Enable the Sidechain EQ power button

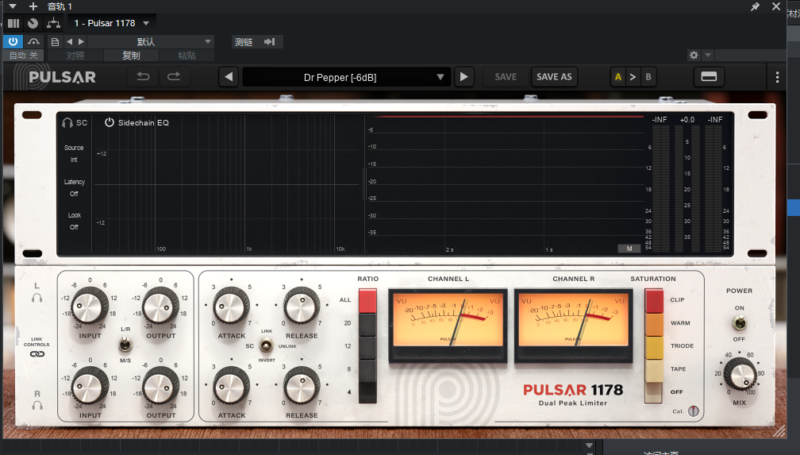click(108, 123)
